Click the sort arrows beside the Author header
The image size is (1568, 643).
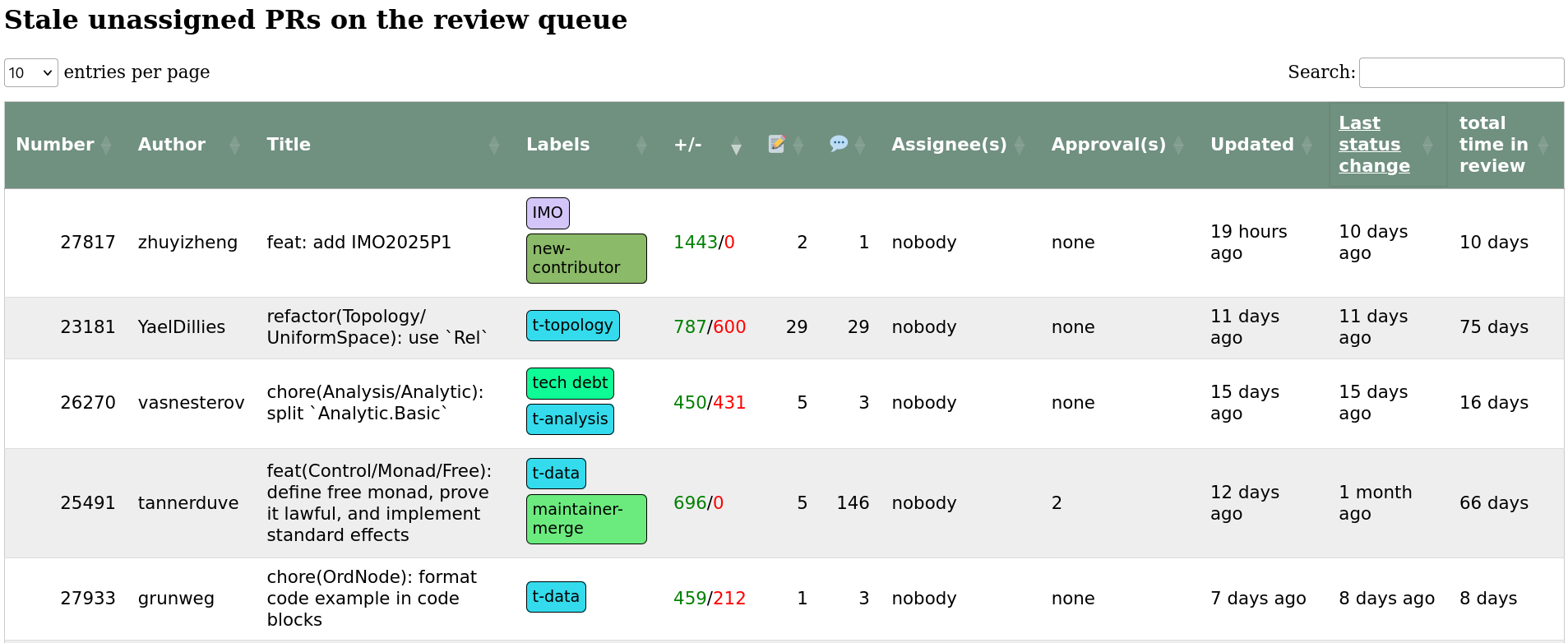tap(234, 146)
